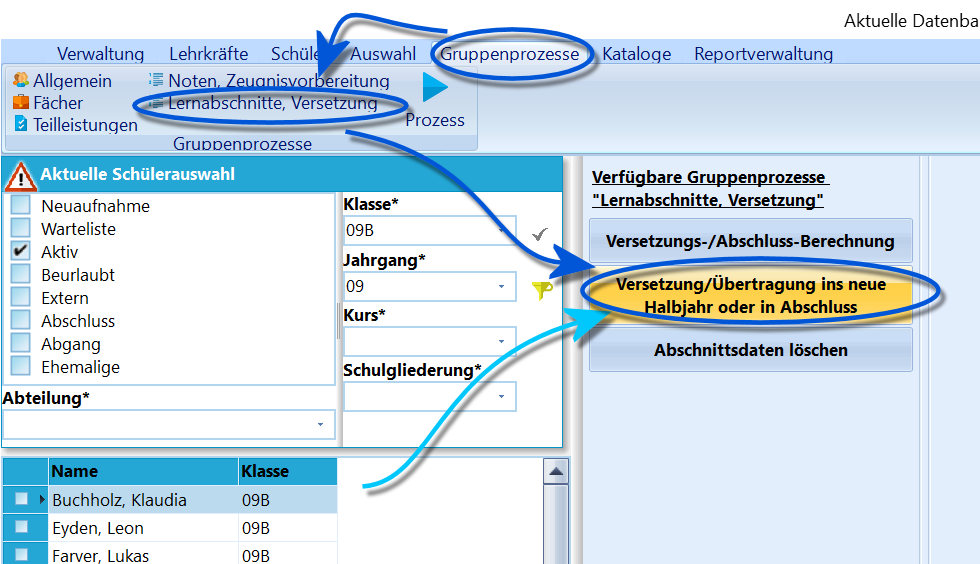The image size is (980, 564).
Task: Enable the Warteliste checkbox
Action: click(21, 227)
